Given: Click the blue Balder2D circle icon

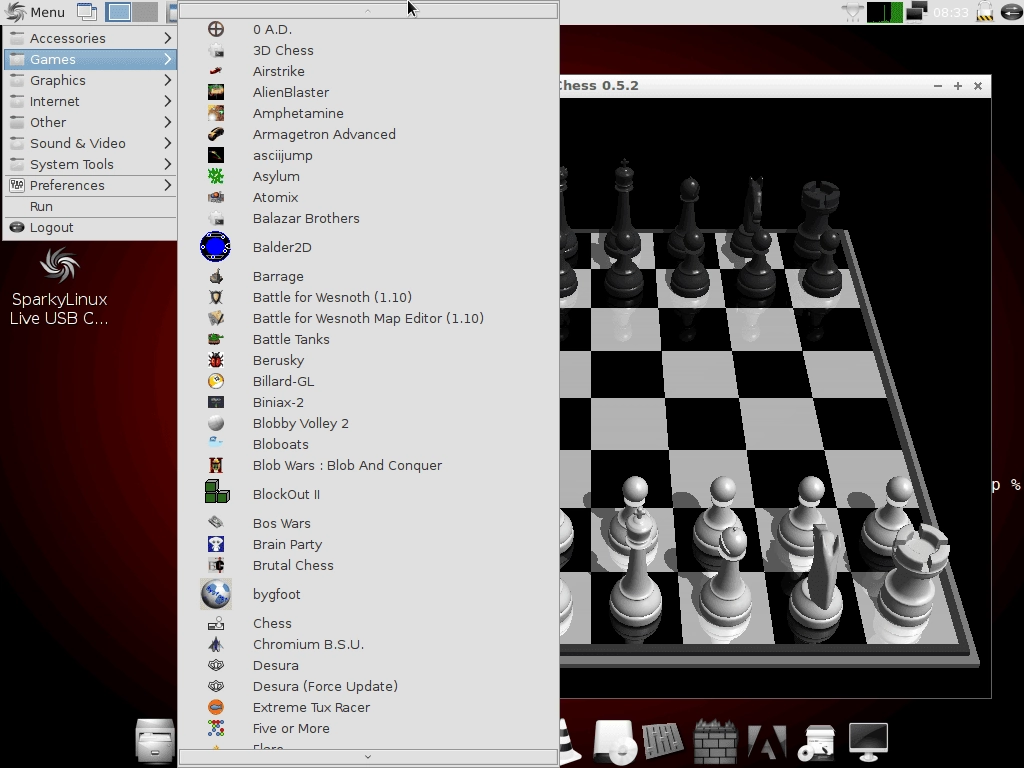Looking at the screenshot, I should 216,247.
